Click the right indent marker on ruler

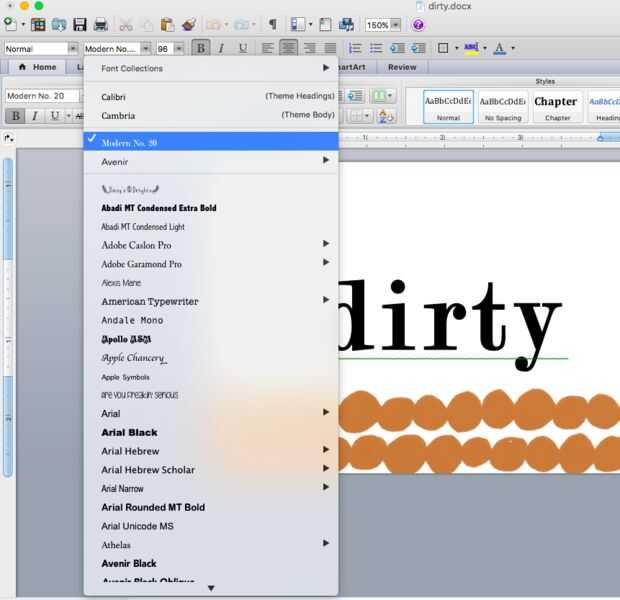[600, 138]
